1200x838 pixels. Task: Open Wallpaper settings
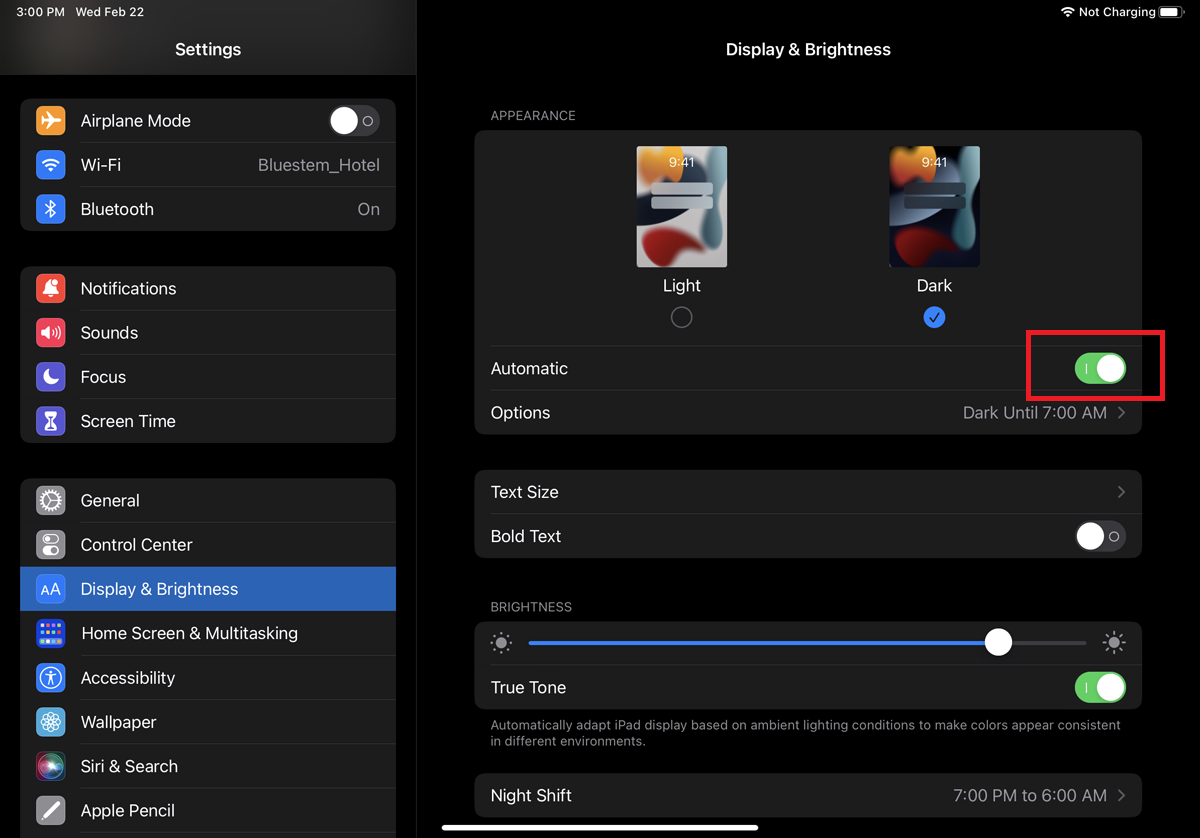(x=207, y=722)
